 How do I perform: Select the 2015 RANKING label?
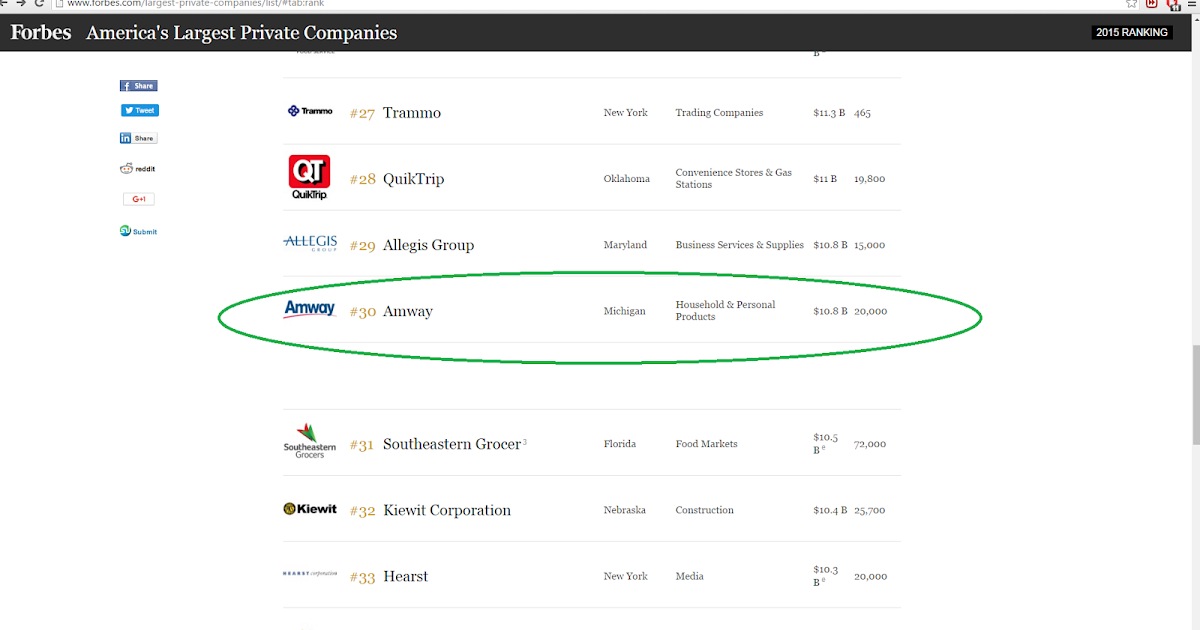click(1131, 32)
